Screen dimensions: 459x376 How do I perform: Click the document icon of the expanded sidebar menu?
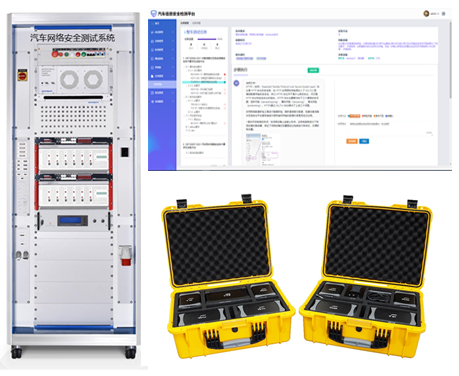click(x=153, y=76)
